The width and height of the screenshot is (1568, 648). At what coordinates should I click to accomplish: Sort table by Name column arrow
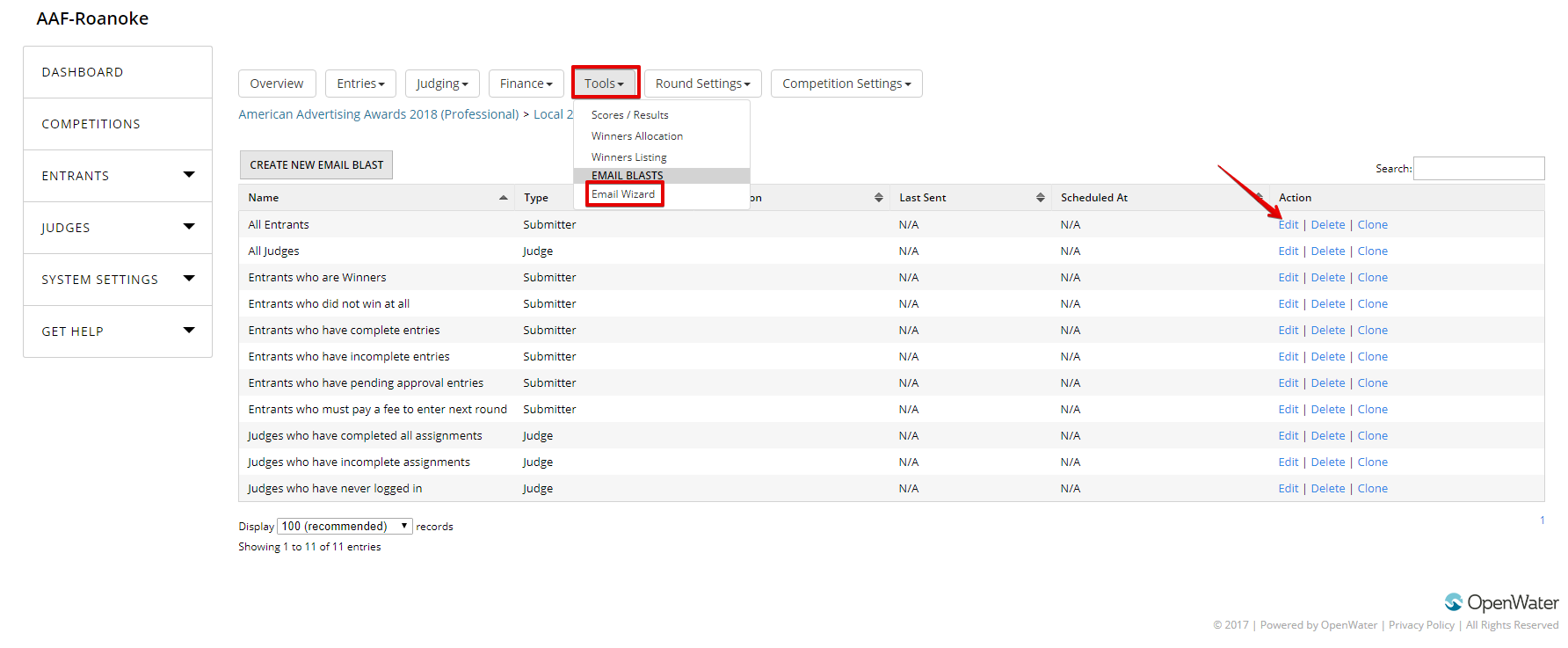[x=504, y=198]
